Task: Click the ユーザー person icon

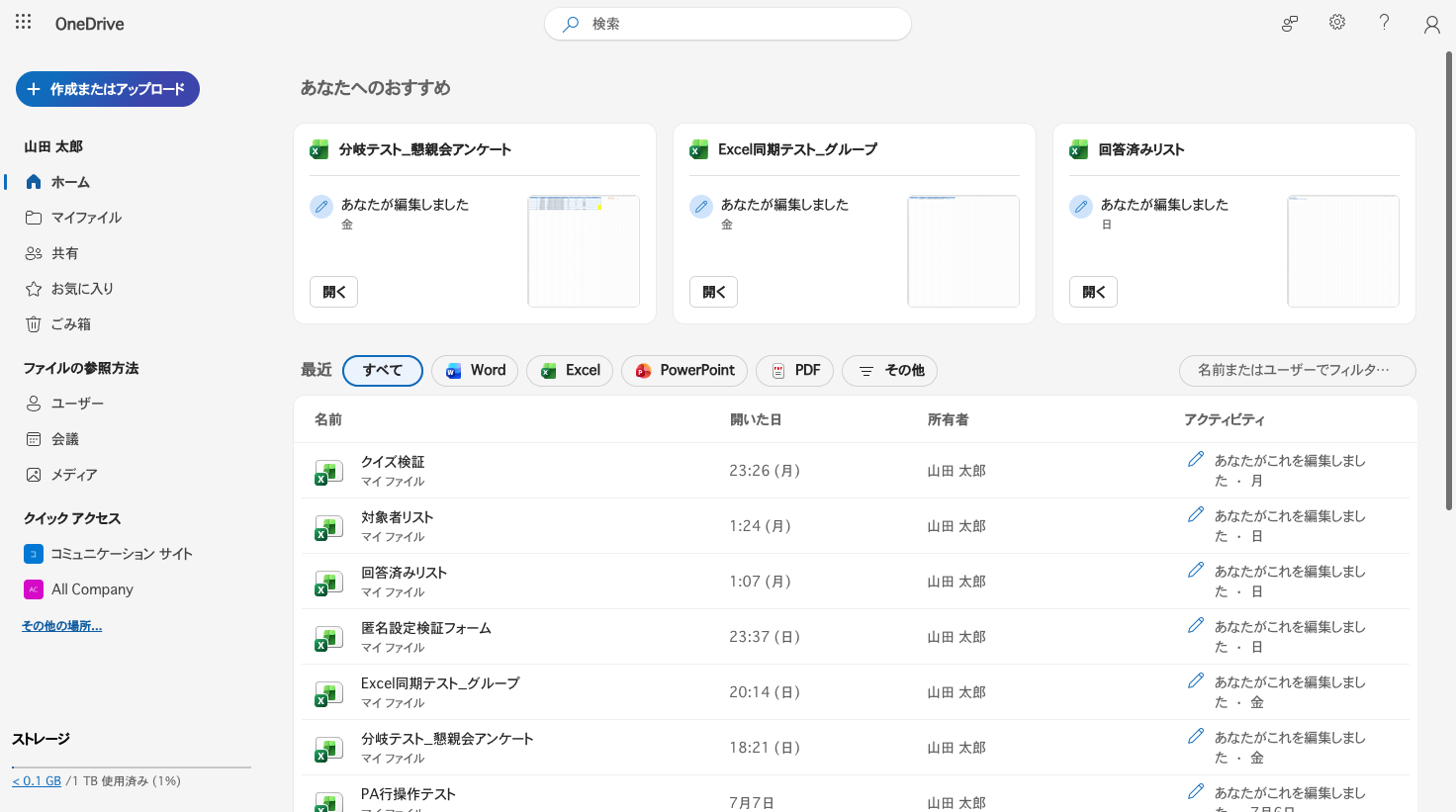Action: click(34, 404)
